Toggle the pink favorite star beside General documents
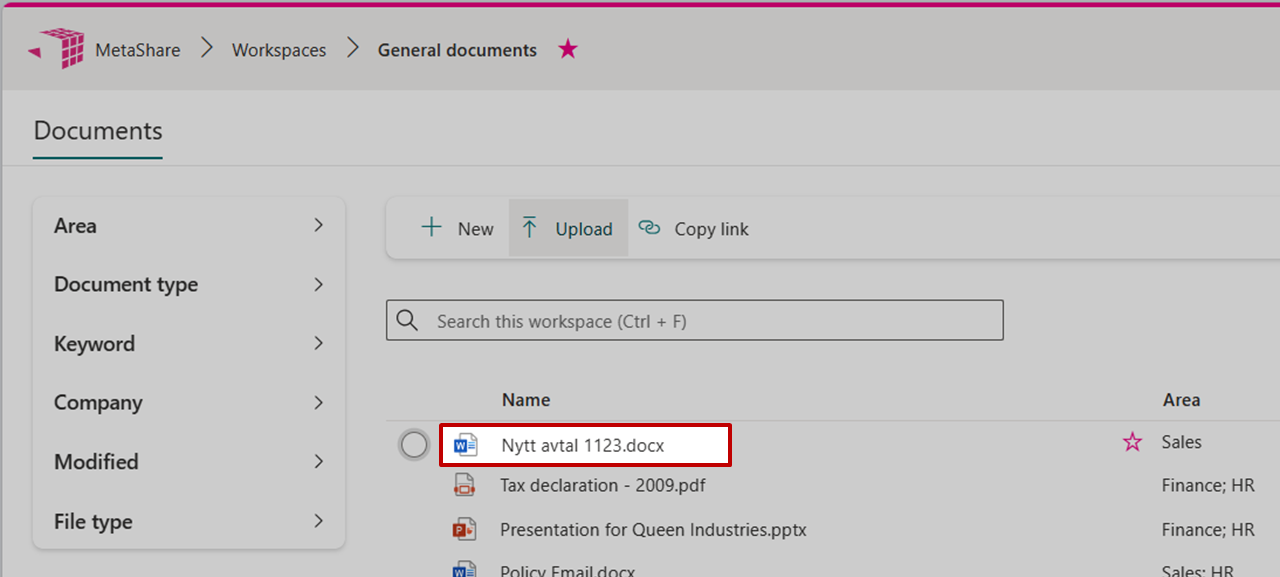 [568, 49]
